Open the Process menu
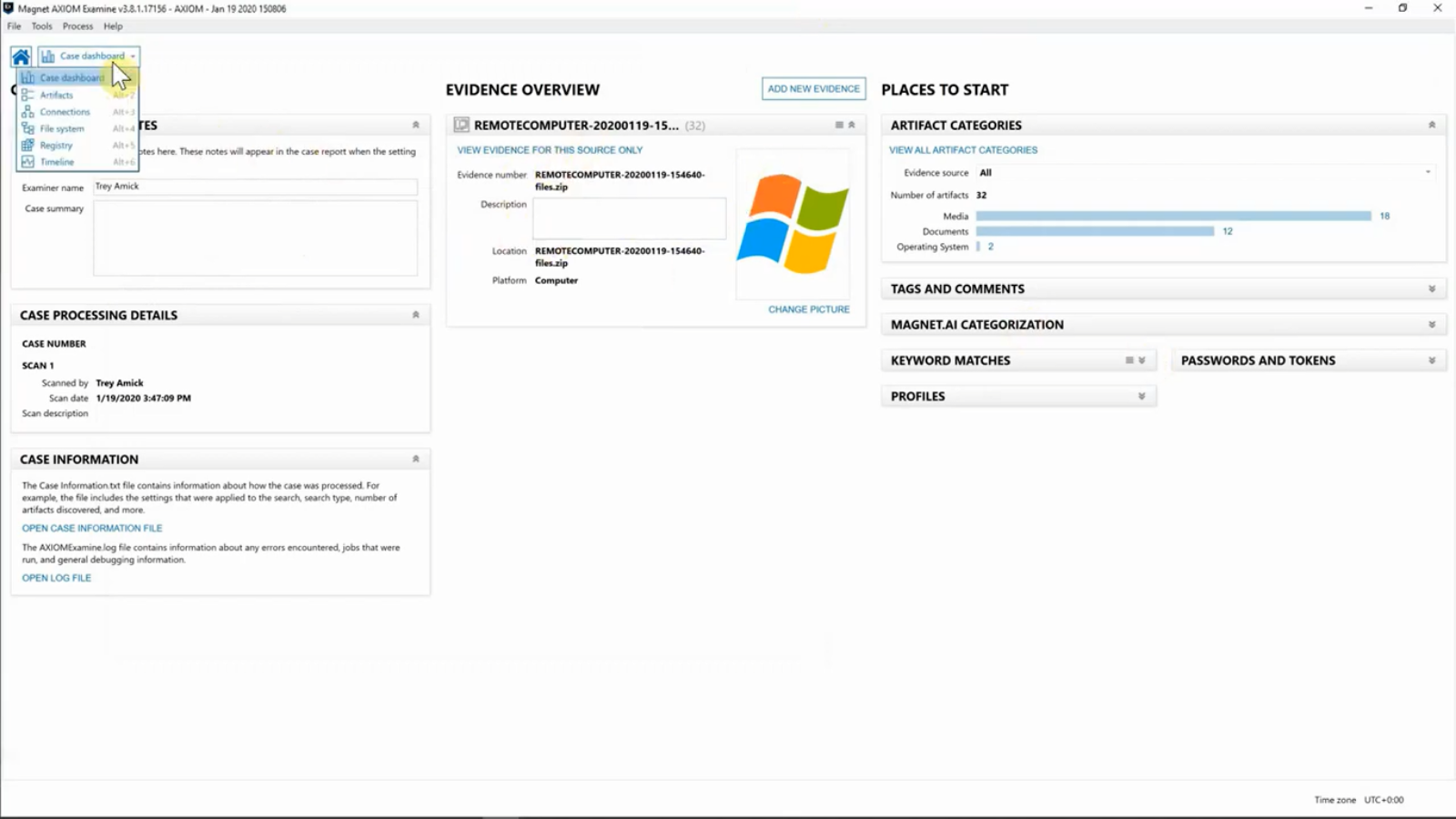The width and height of the screenshot is (1456, 819). pyautogui.click(x=77, y=26)
